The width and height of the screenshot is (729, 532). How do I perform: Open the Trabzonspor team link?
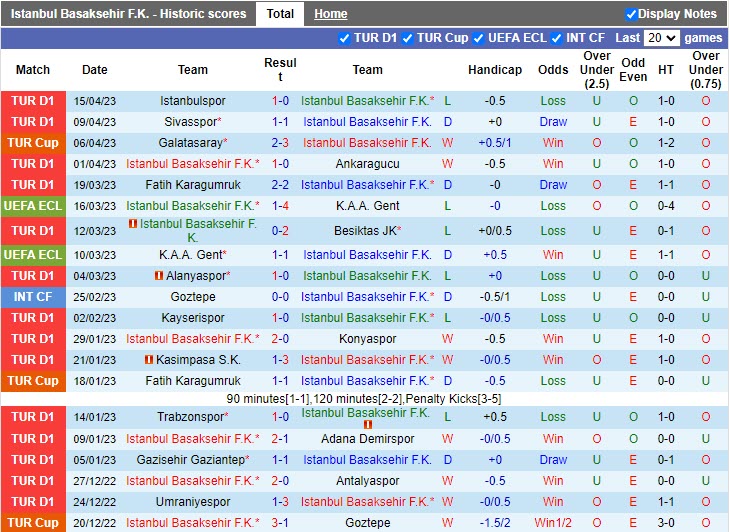coord(191,417)
